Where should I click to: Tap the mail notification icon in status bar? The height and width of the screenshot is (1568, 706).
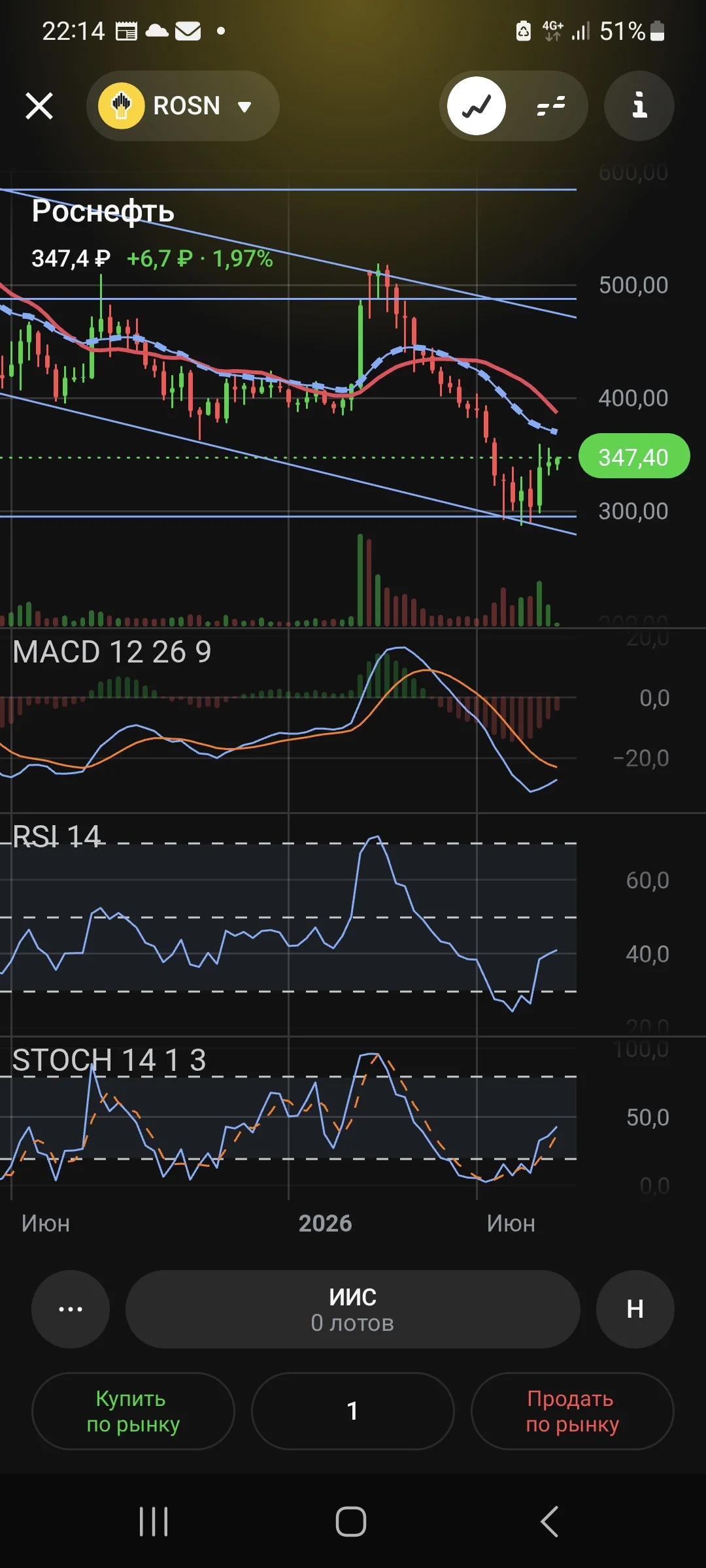click(x=188, y=31)
